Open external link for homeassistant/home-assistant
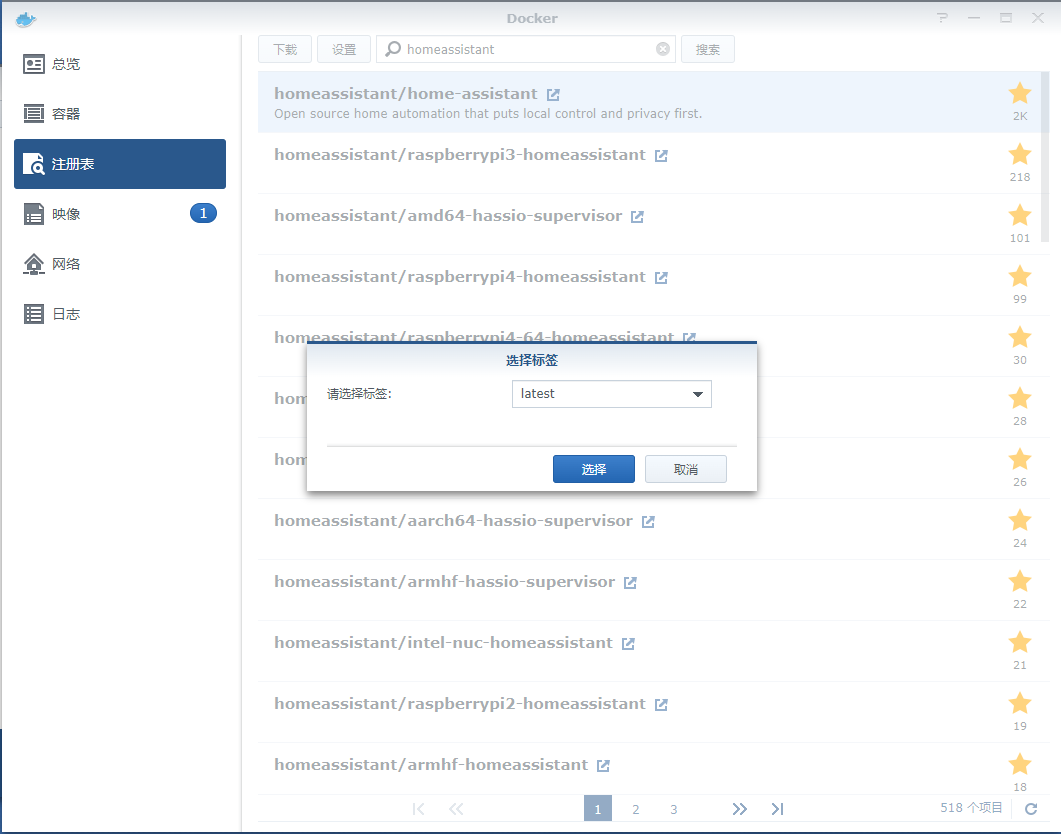 click(553, 95)
